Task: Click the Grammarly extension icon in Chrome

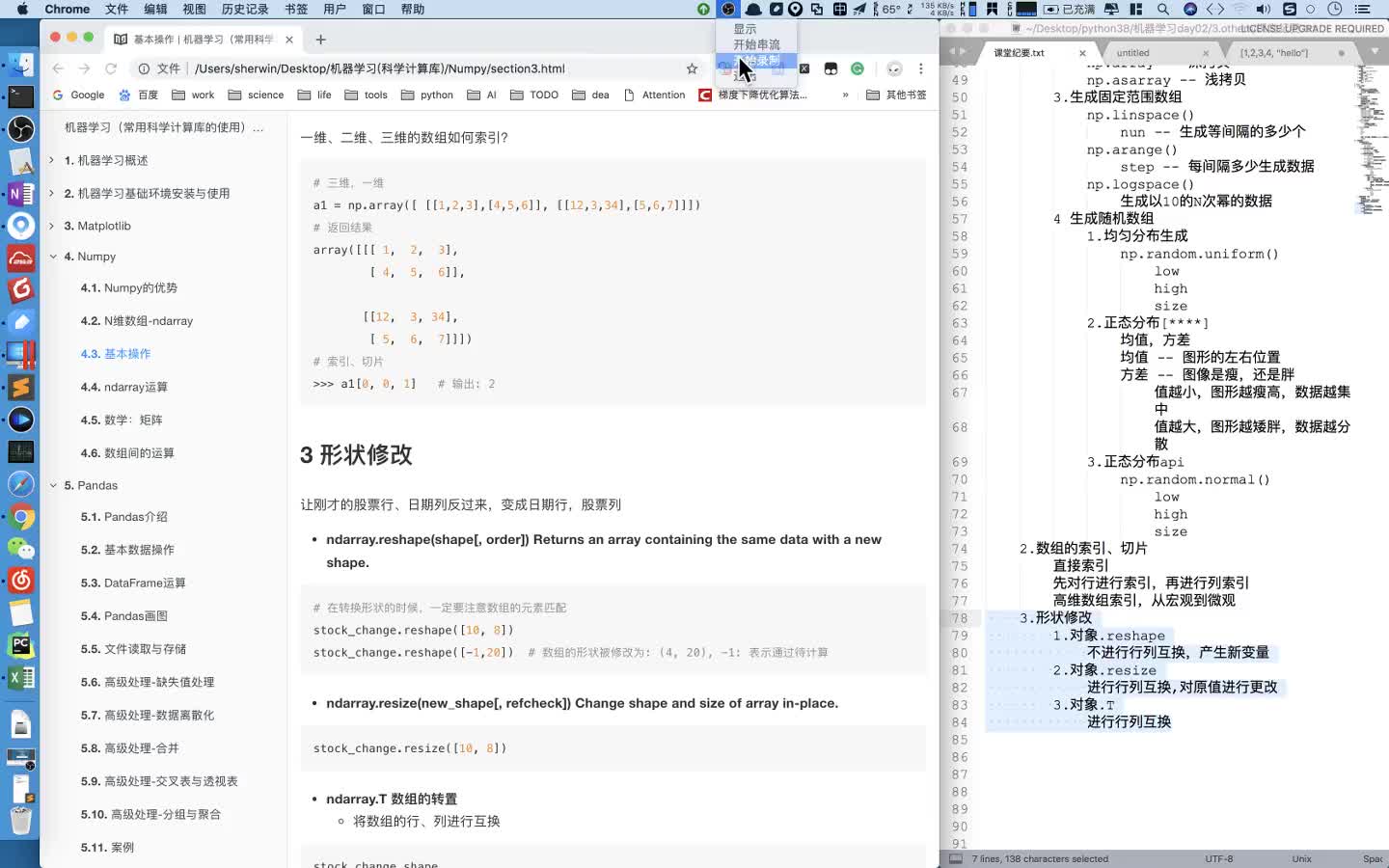Action: tap(858, 68)
